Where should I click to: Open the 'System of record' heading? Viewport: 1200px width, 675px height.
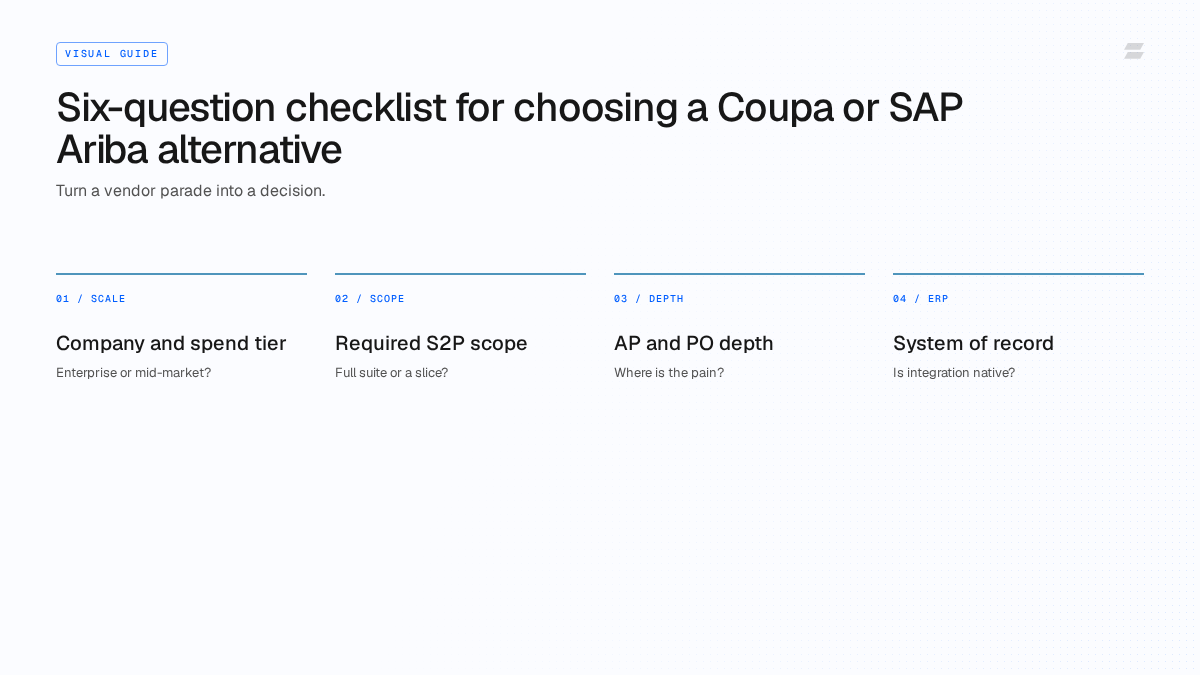point(973,343)
